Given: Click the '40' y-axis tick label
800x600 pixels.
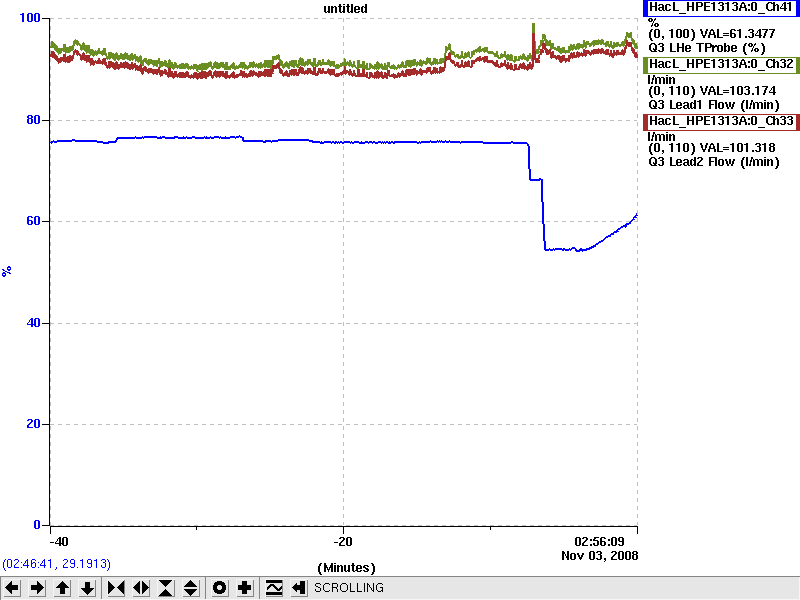Looking at the screenshot, I should point(33,323).
